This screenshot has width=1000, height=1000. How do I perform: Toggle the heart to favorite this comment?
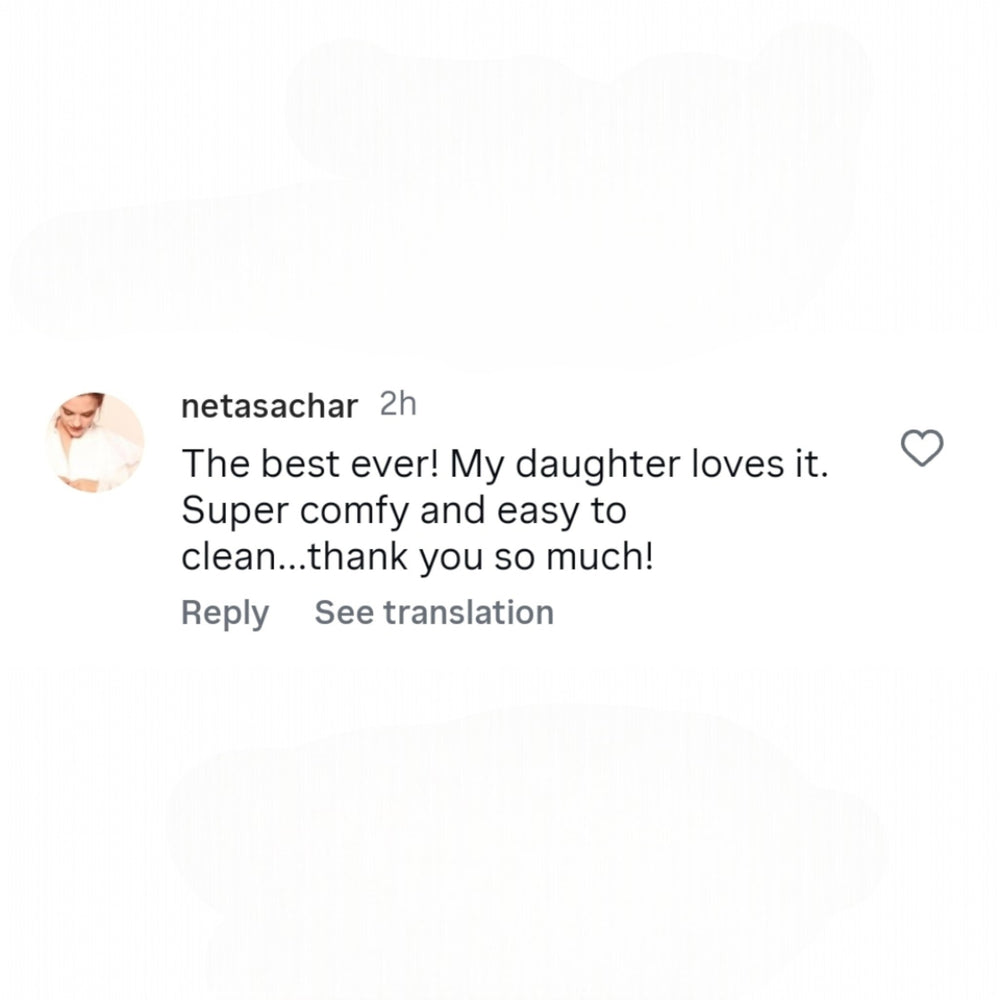point(923,449)
